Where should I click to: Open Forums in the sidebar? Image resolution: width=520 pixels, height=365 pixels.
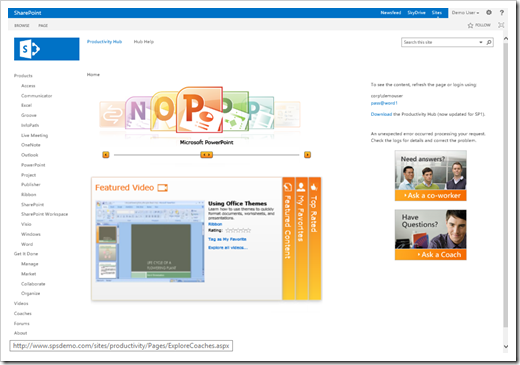click(22, 324)
